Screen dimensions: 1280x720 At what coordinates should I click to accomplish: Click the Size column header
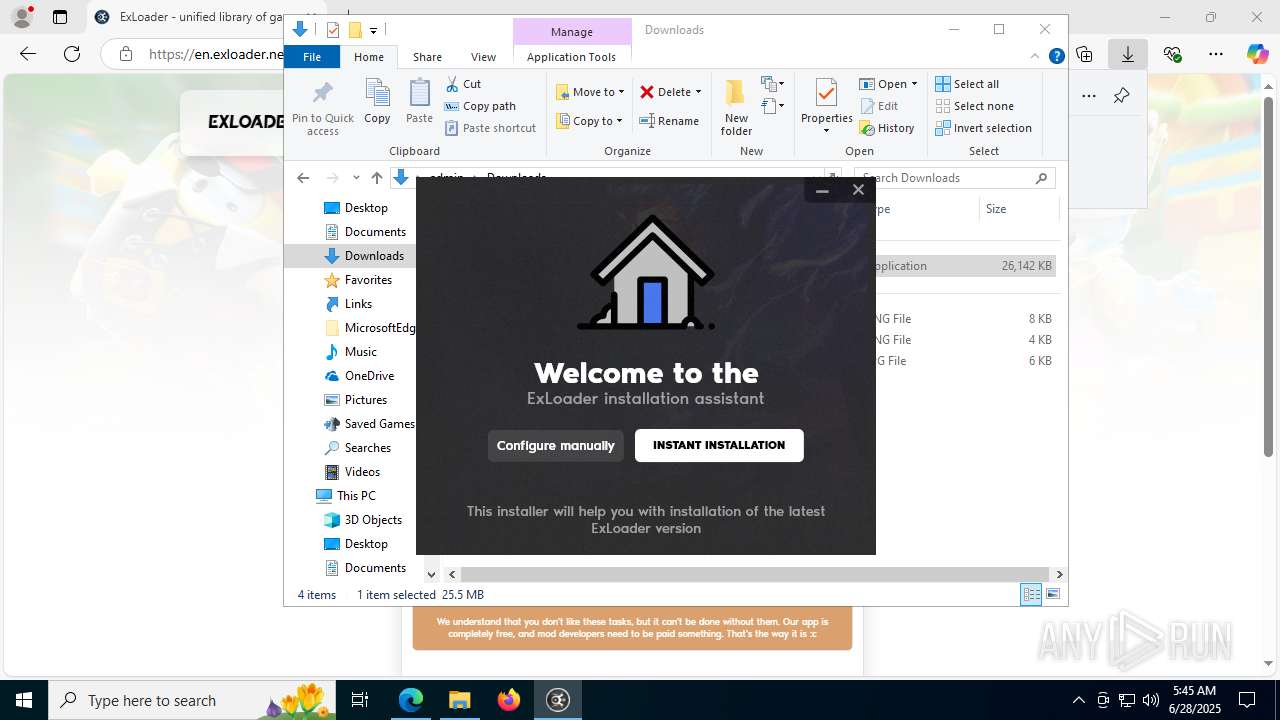pyautogui.click(x=1018, y=209)
